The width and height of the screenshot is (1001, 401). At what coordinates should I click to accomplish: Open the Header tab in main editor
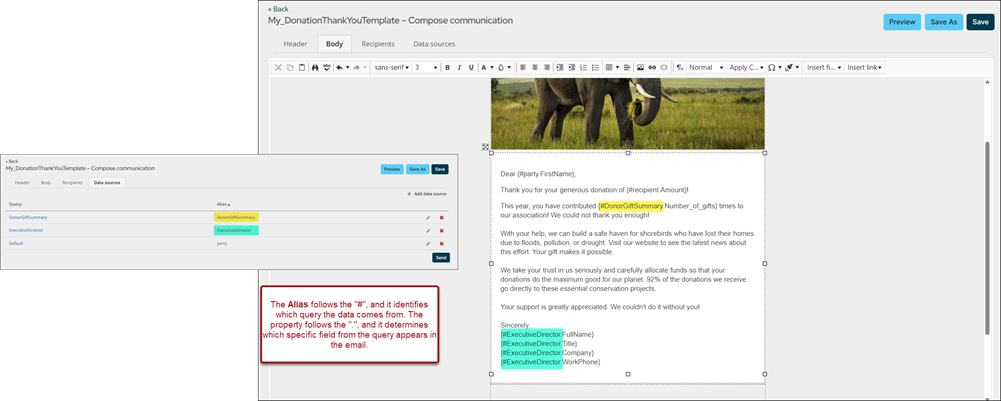point(295,44)
